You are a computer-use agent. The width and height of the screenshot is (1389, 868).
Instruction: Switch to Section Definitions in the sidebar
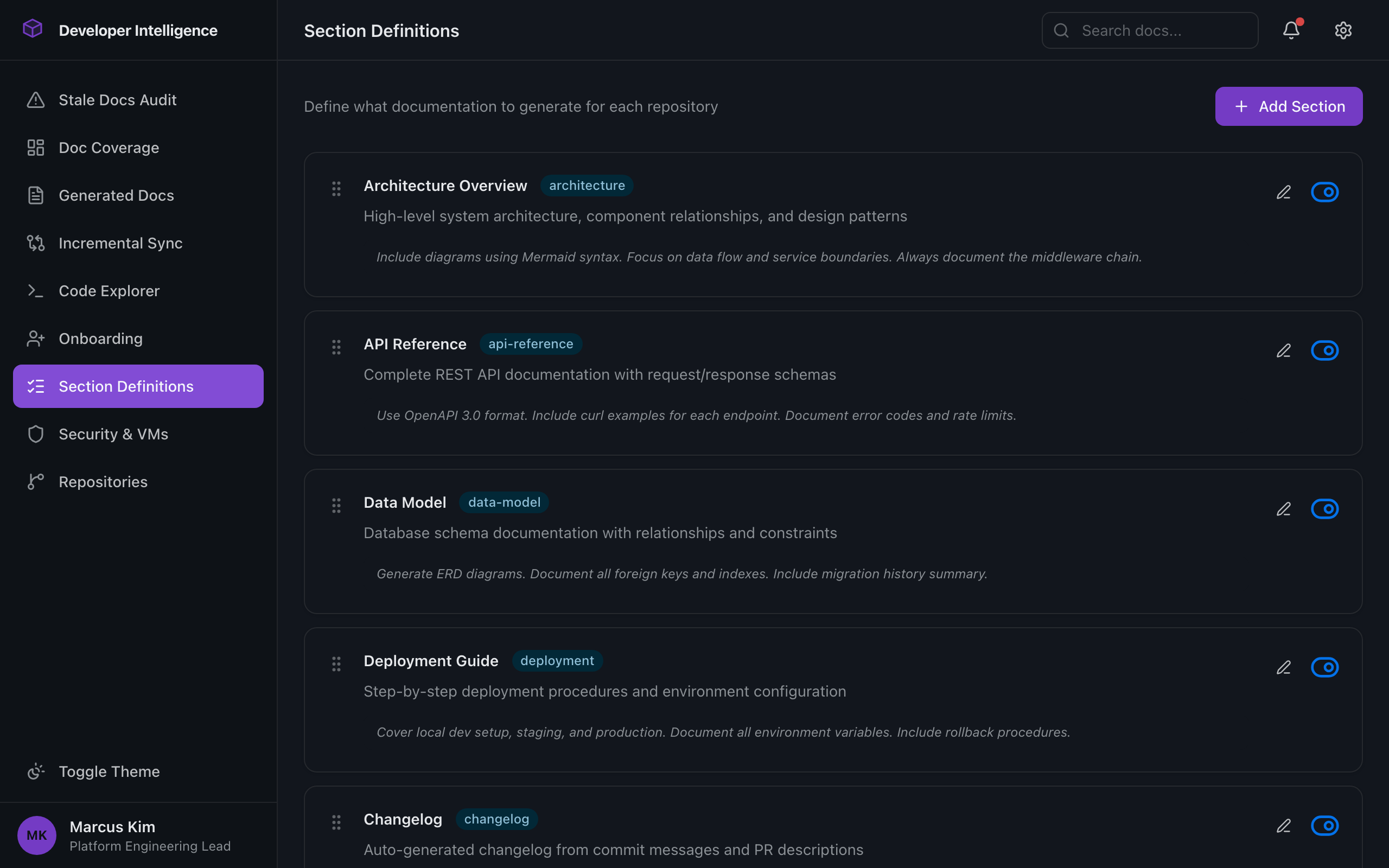[126, 386]
